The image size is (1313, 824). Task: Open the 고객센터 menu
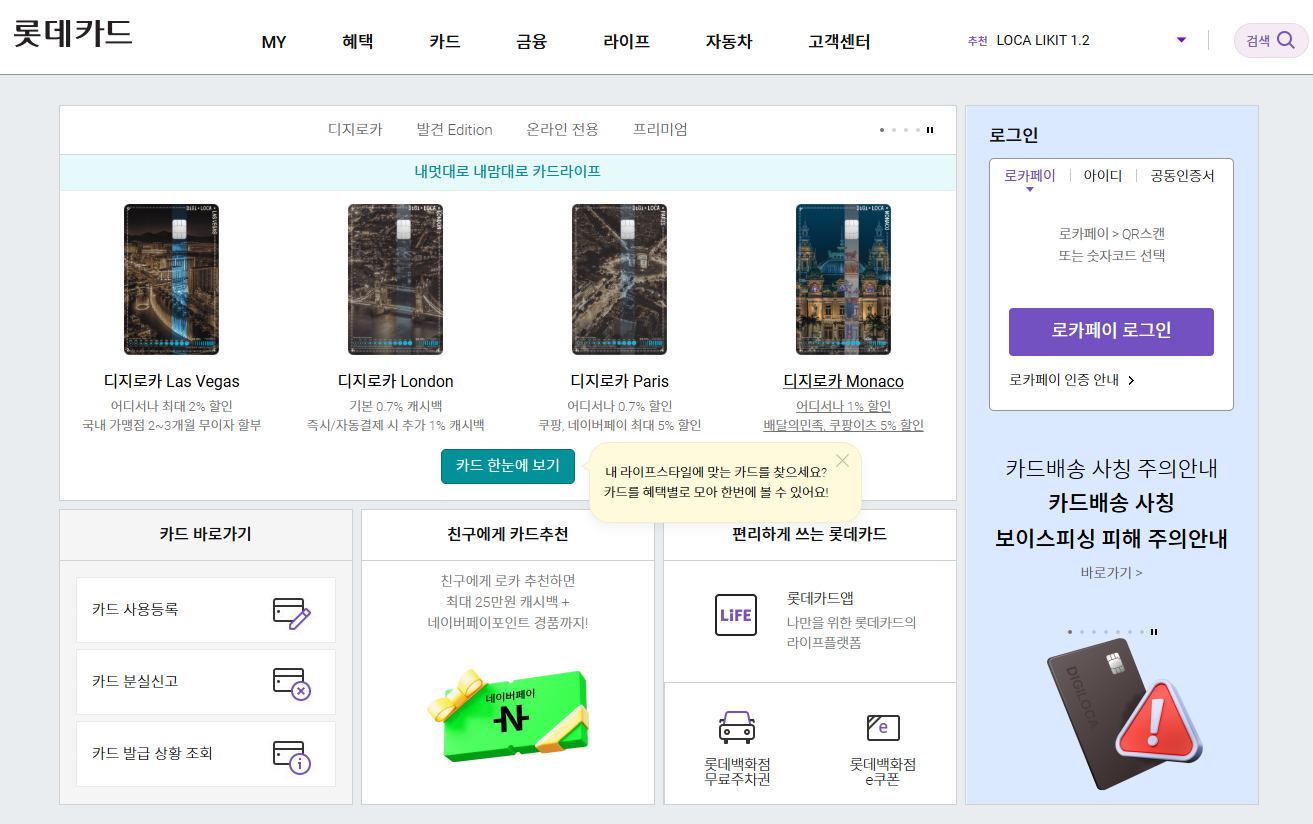tap(839, 42)
